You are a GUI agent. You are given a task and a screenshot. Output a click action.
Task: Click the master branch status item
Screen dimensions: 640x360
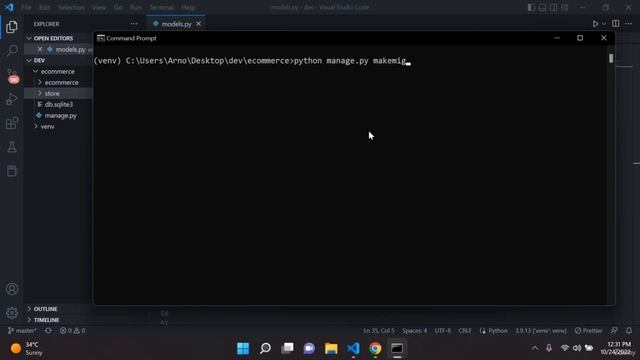tap(22, 331)
